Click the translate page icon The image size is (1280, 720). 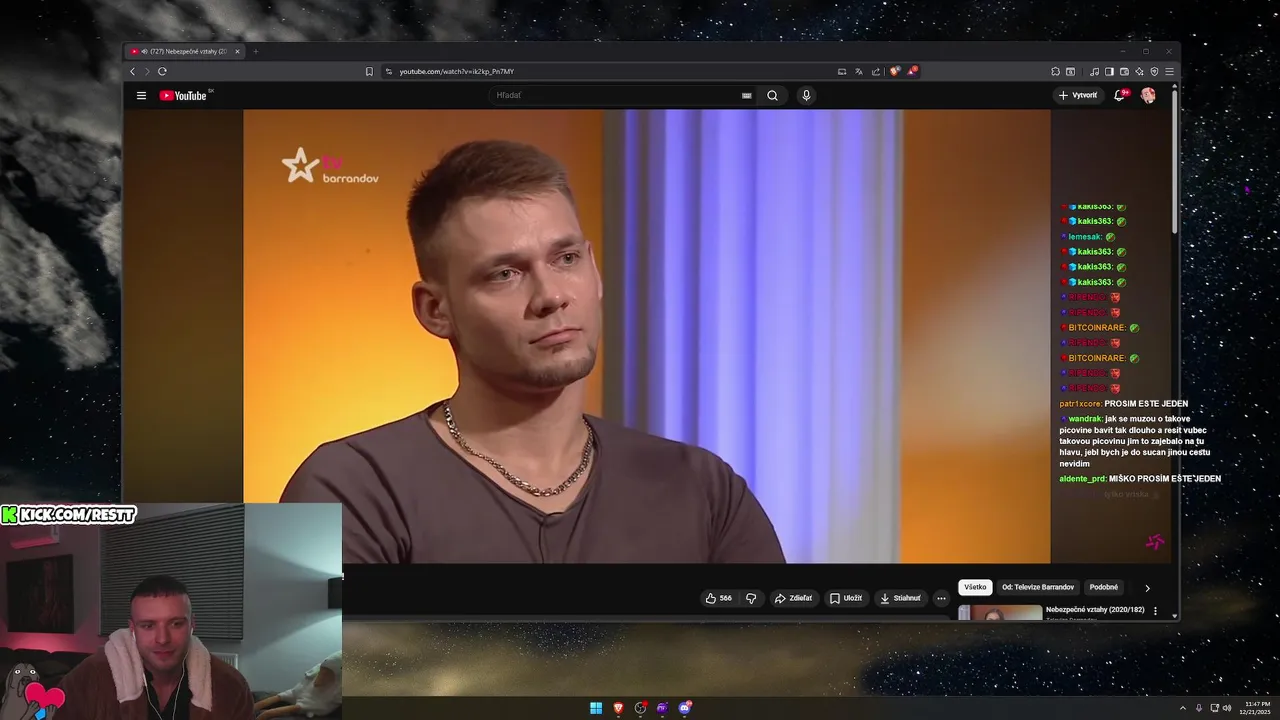(858, 71)
